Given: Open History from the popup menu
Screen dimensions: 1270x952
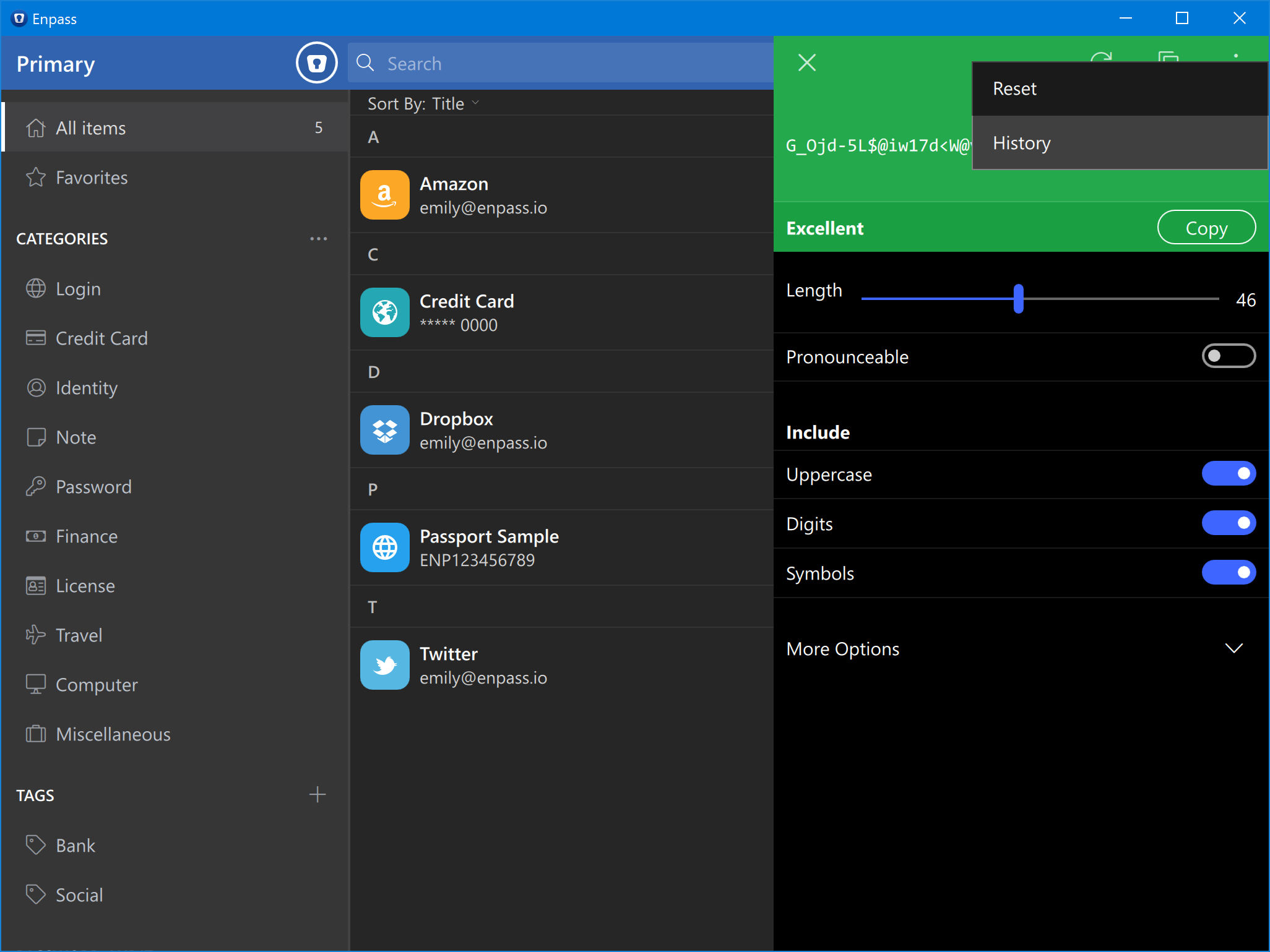Looking at the screenshot, I should point(1120,142).
